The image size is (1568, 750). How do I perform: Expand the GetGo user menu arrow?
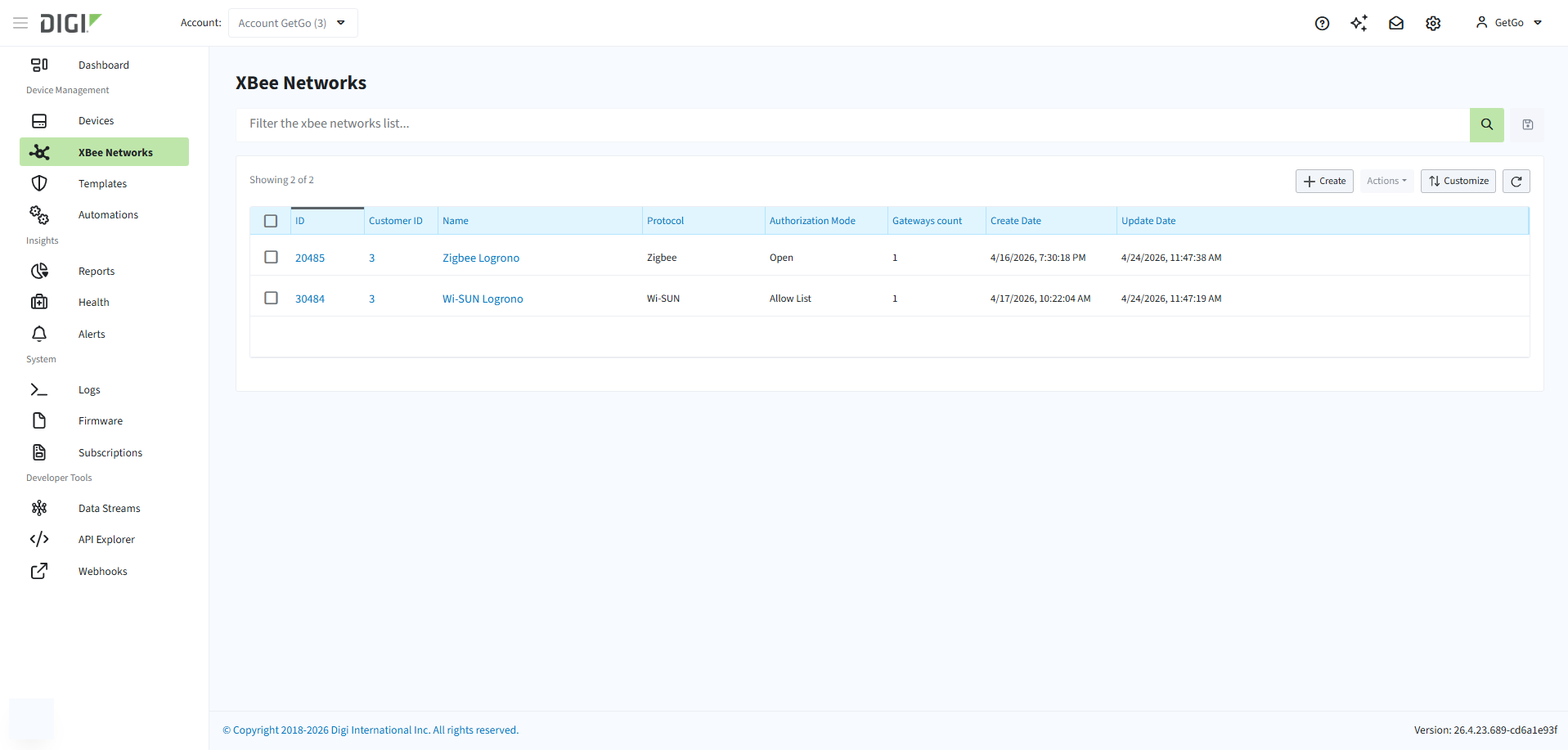tap(1538, 23)
